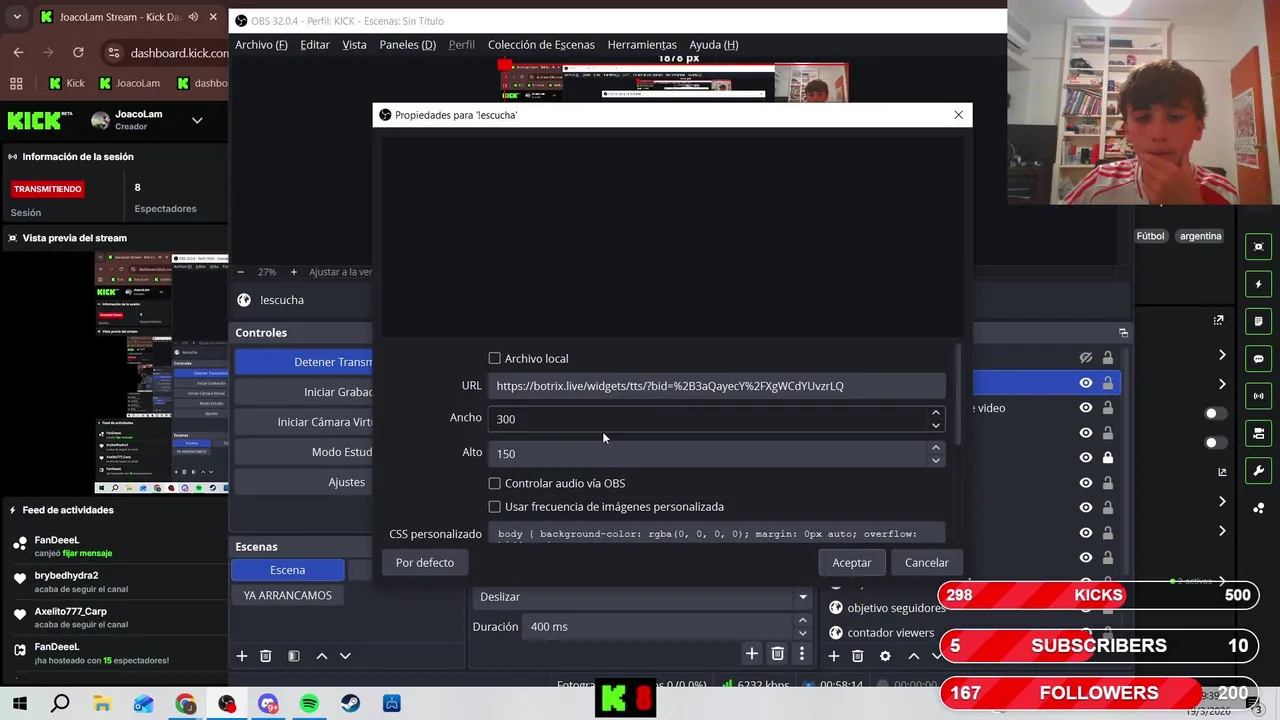
Task: Check Usar frecuencia de imágenes personalizada
Action: [494, 507]
